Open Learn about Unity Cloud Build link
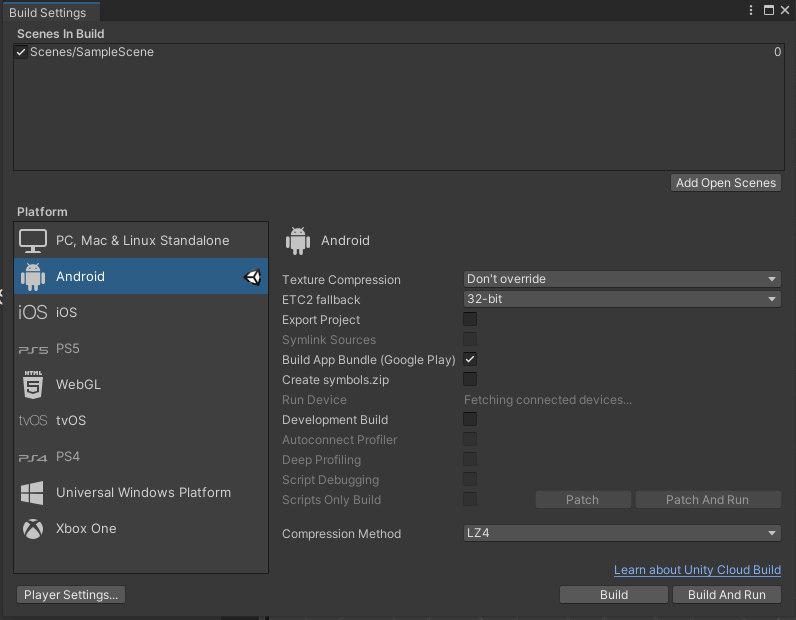The width and height of the screenshot is (796, 620). click(697, 570)
